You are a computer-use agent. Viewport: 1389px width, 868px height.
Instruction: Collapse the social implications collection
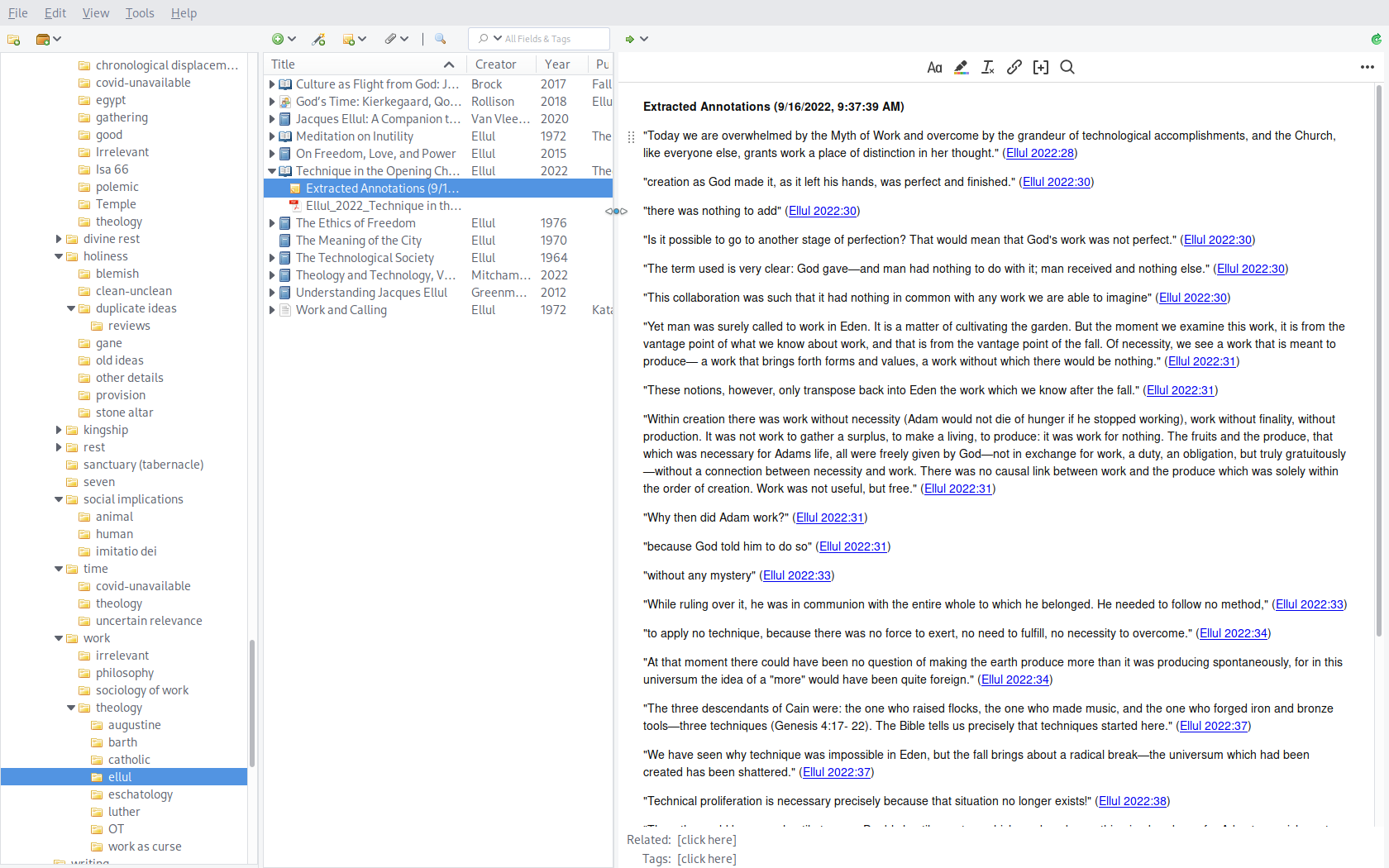pyautogui.click(x=59, y=499)
